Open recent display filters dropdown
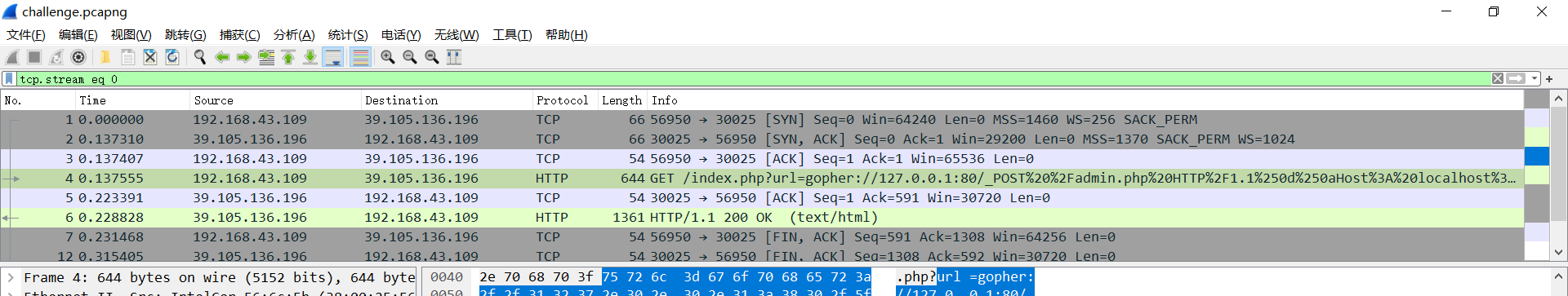 1535,79
